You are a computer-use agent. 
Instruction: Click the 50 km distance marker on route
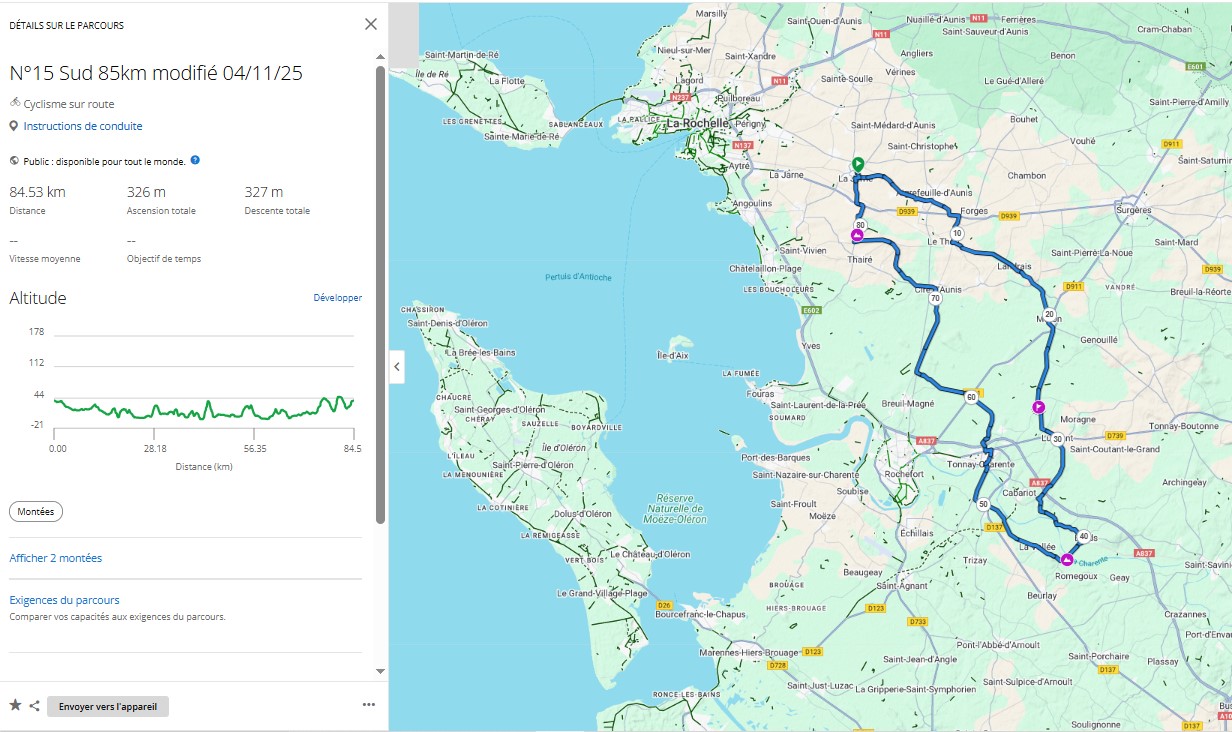tap(984, 504)
